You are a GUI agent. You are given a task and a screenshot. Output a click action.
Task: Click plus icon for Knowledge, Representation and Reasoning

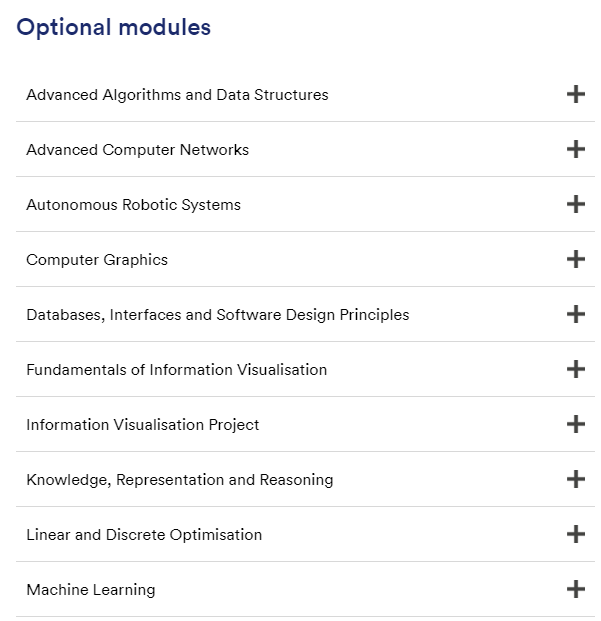575,480
